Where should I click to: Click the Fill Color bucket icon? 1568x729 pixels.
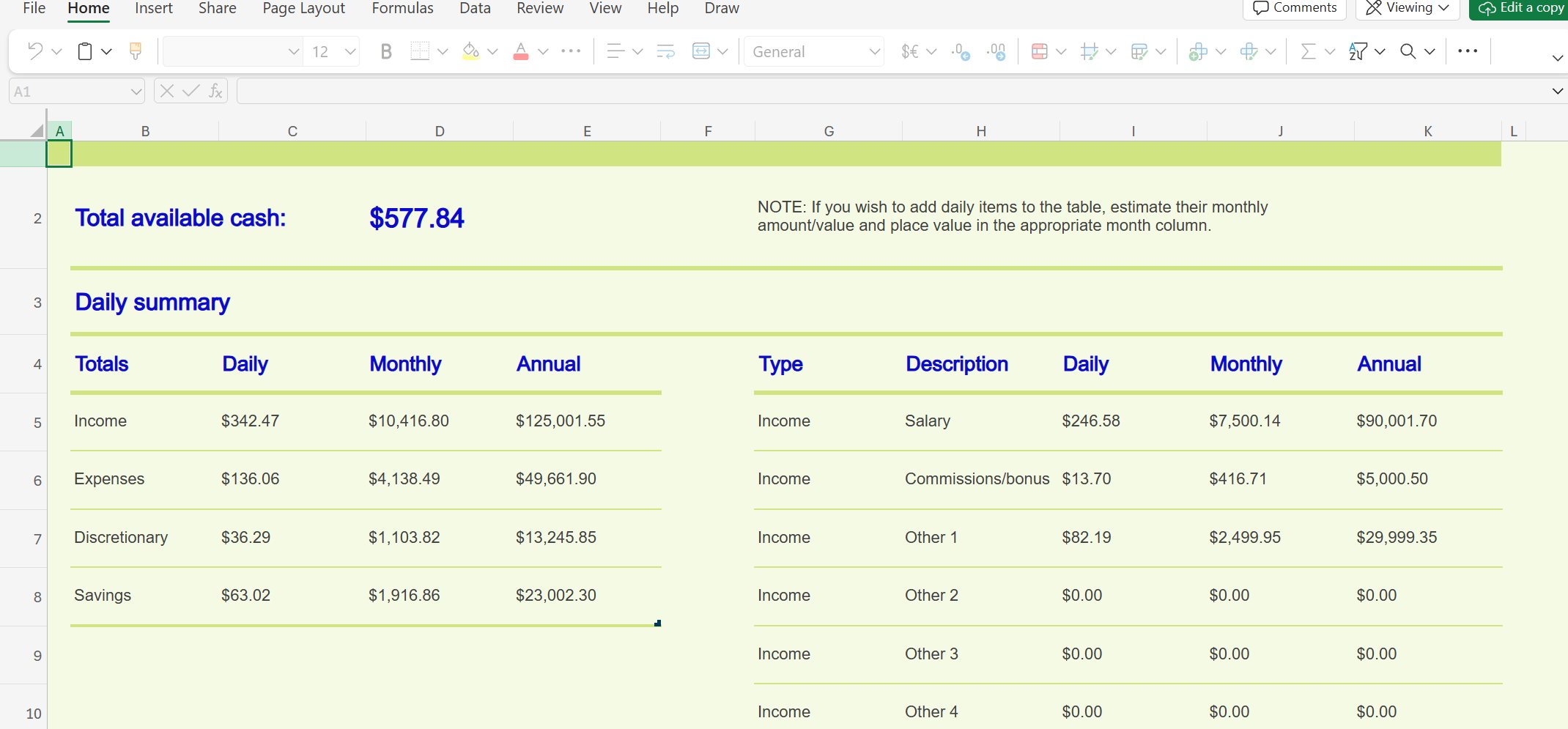click(470, 51)
